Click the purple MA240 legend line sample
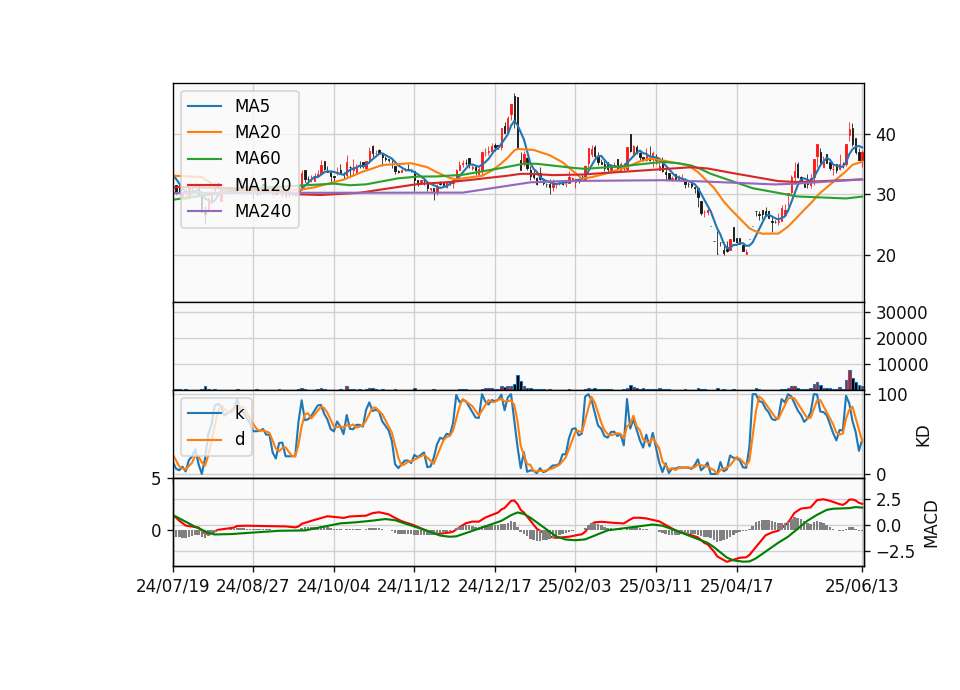 click(x=204, y=211)
